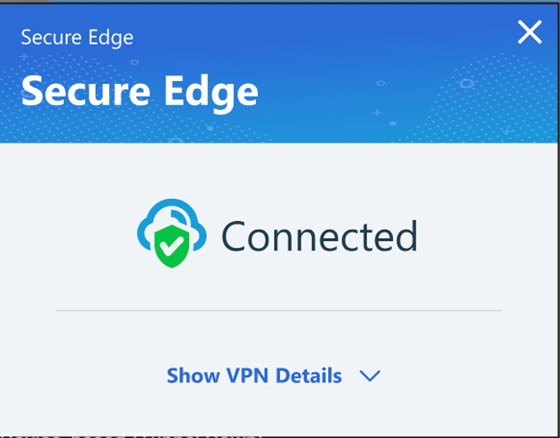This screenshot has width=560, height=438.
Task: Click the word VPN in details link
Action: point(247,375)
